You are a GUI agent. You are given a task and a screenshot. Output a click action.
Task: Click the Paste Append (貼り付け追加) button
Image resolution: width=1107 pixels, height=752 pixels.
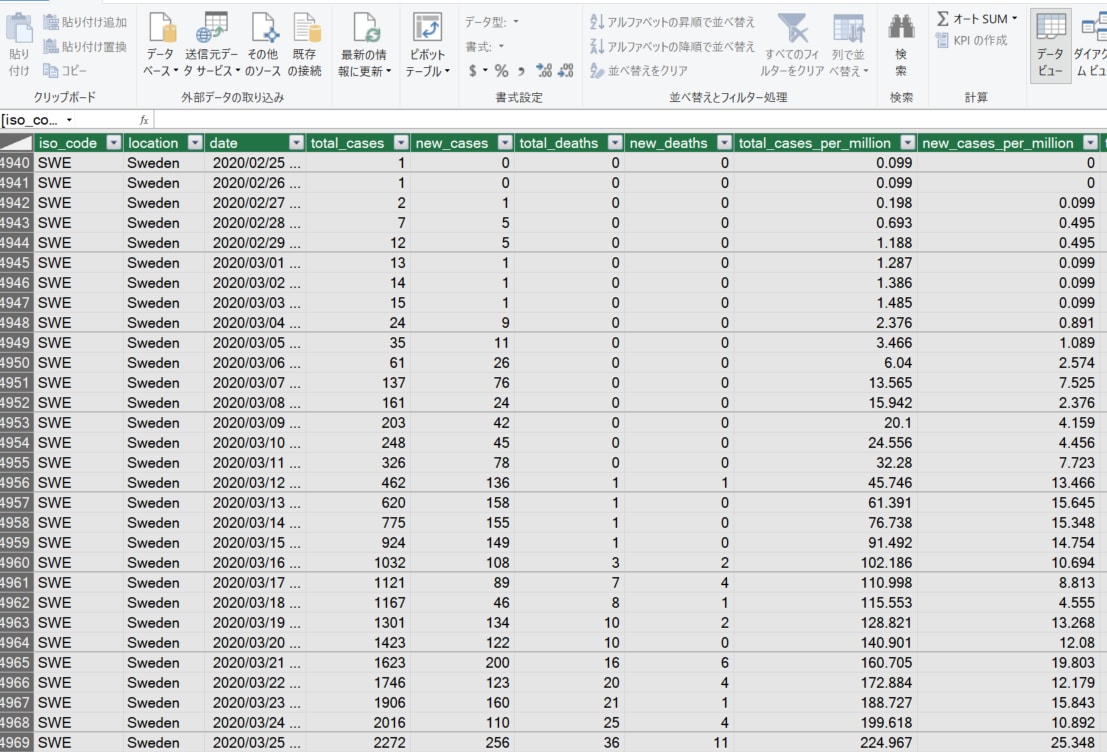pyautogui.click(x=85, y=22)
